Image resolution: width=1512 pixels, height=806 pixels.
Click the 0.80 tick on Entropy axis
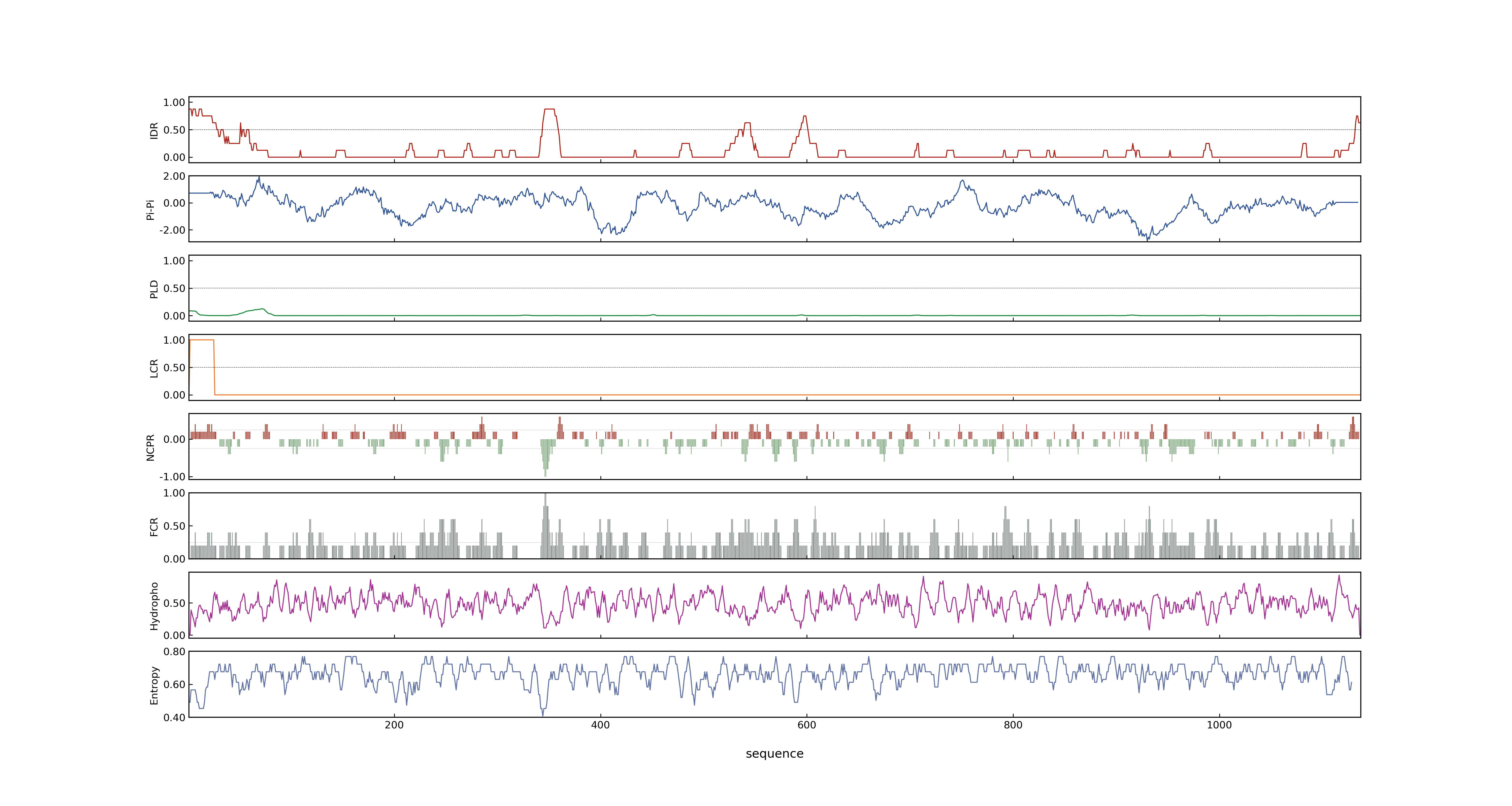tap(174, 652)
